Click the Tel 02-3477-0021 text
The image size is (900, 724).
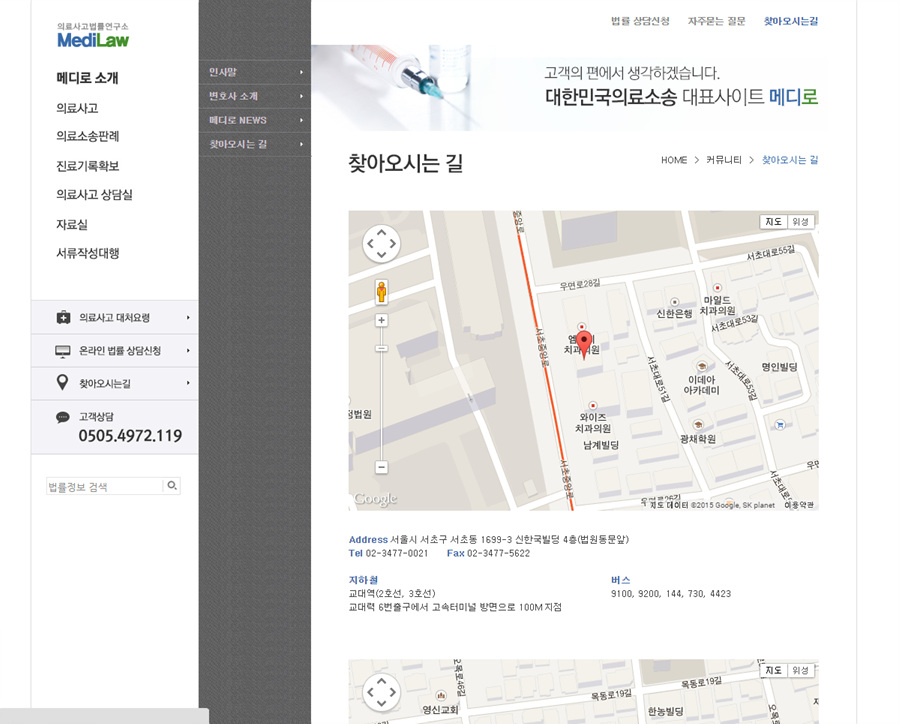388,553
